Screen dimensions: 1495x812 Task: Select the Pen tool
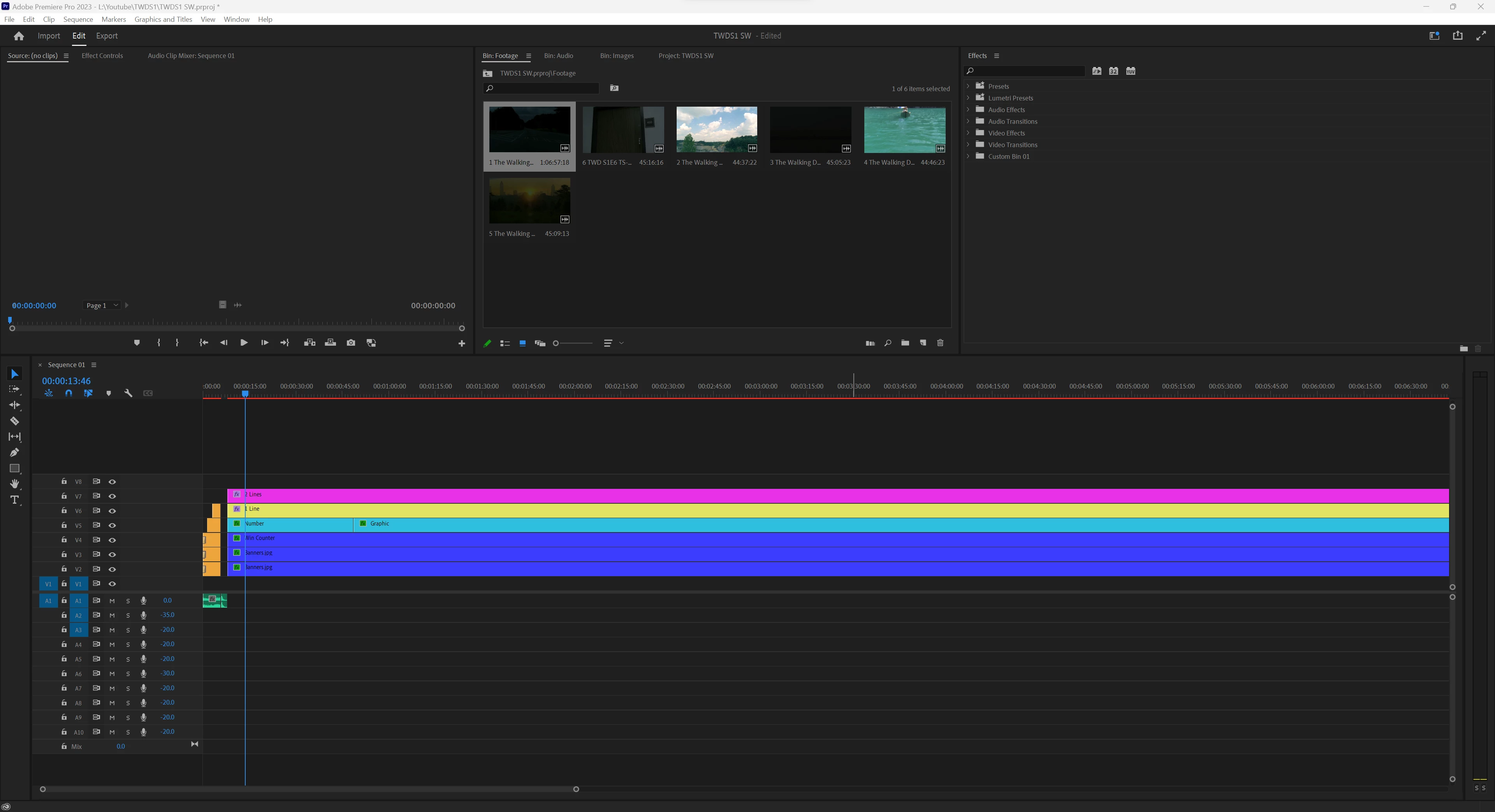pyautogui.click(x=14, y=453)
